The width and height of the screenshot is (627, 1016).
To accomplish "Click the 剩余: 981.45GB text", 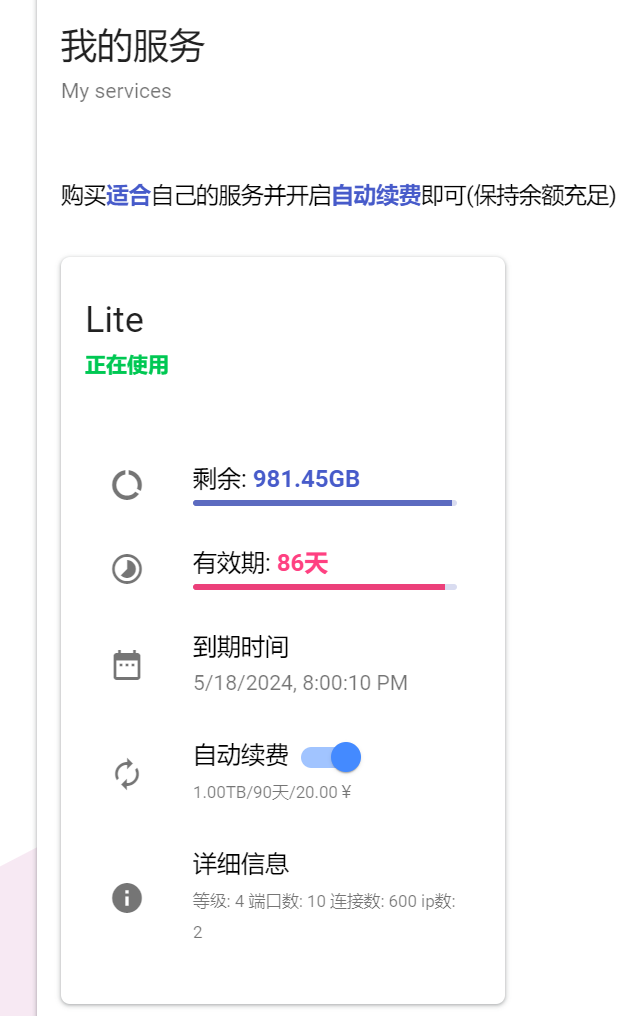I will [x=276, y=480].
